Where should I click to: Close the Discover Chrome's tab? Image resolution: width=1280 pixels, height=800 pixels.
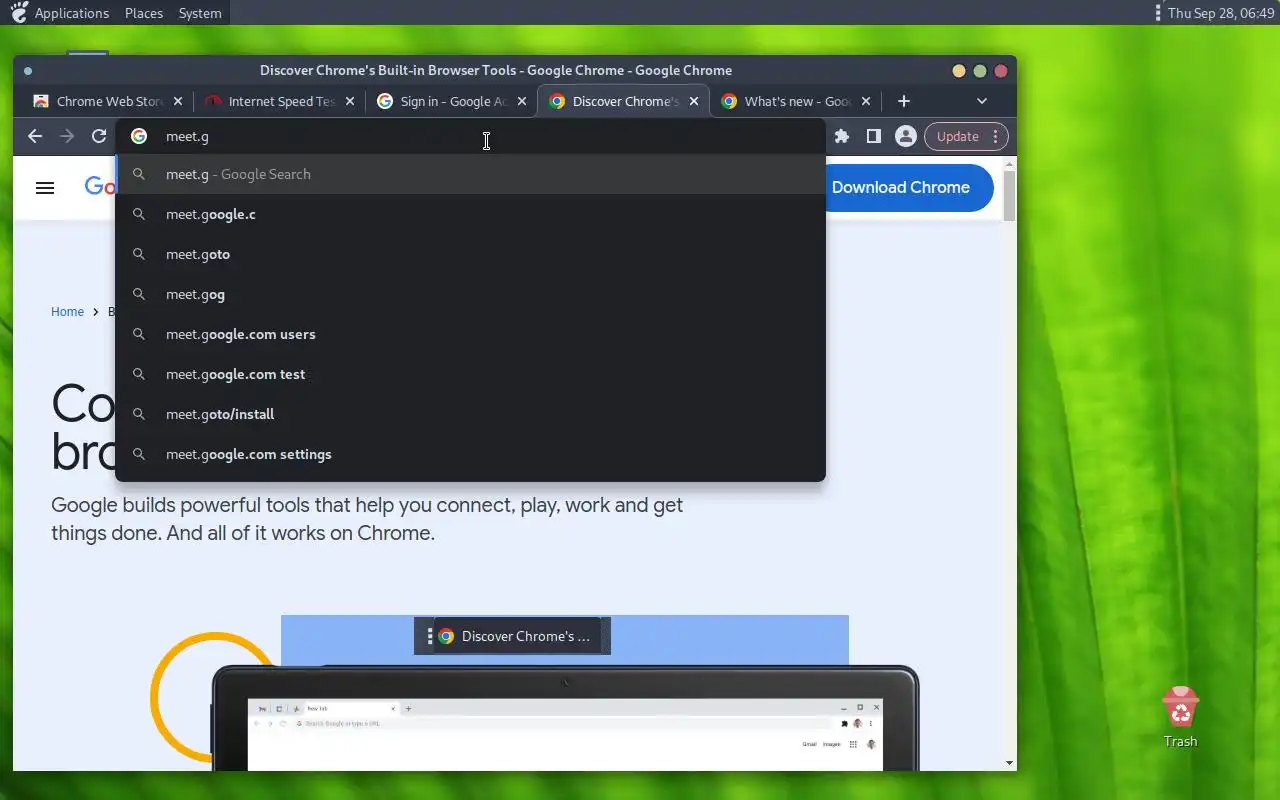pos(694,101)
